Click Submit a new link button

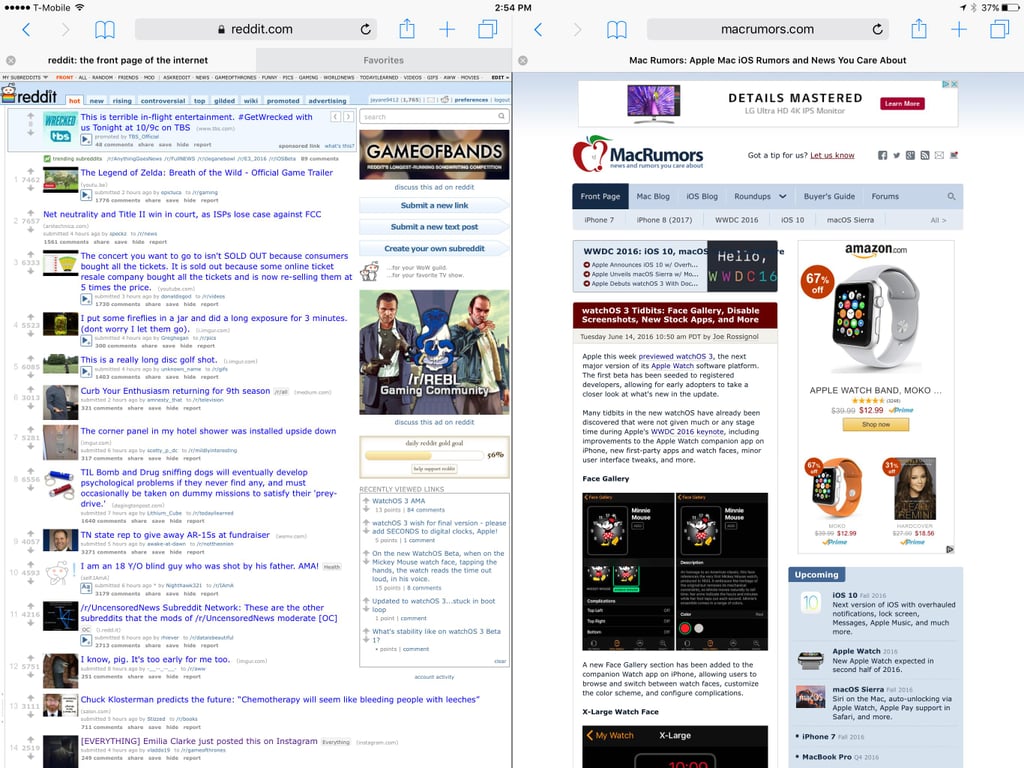[x=434, y=205]
